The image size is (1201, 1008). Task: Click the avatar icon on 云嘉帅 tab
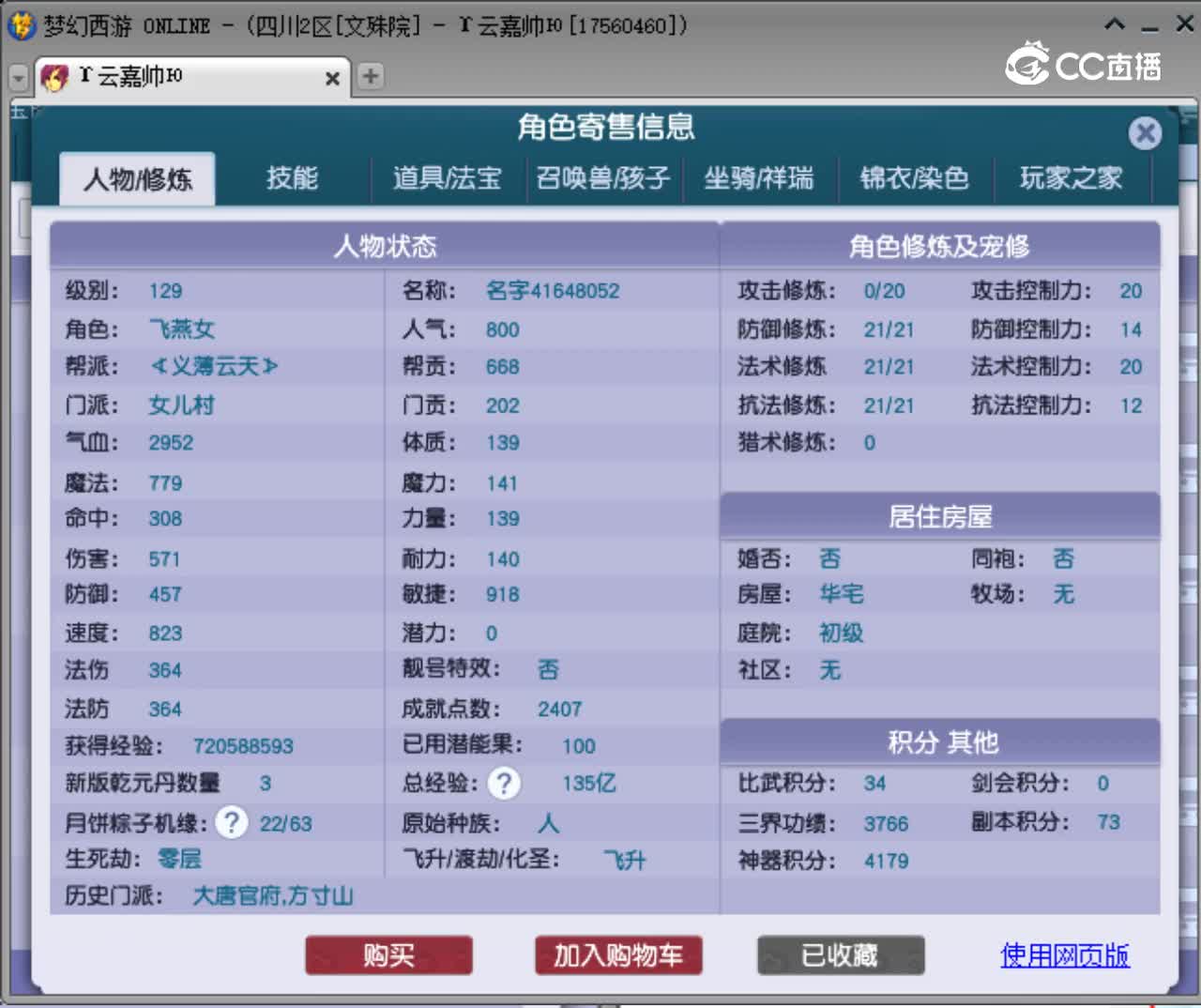point(55,77)
